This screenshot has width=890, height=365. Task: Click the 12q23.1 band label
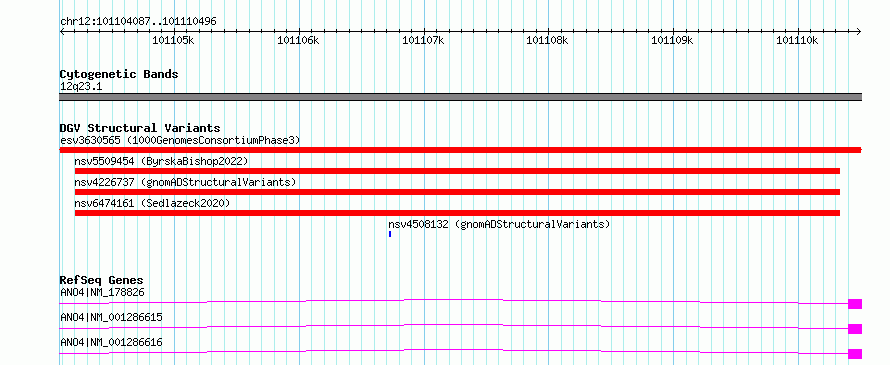tap(81, 87)
